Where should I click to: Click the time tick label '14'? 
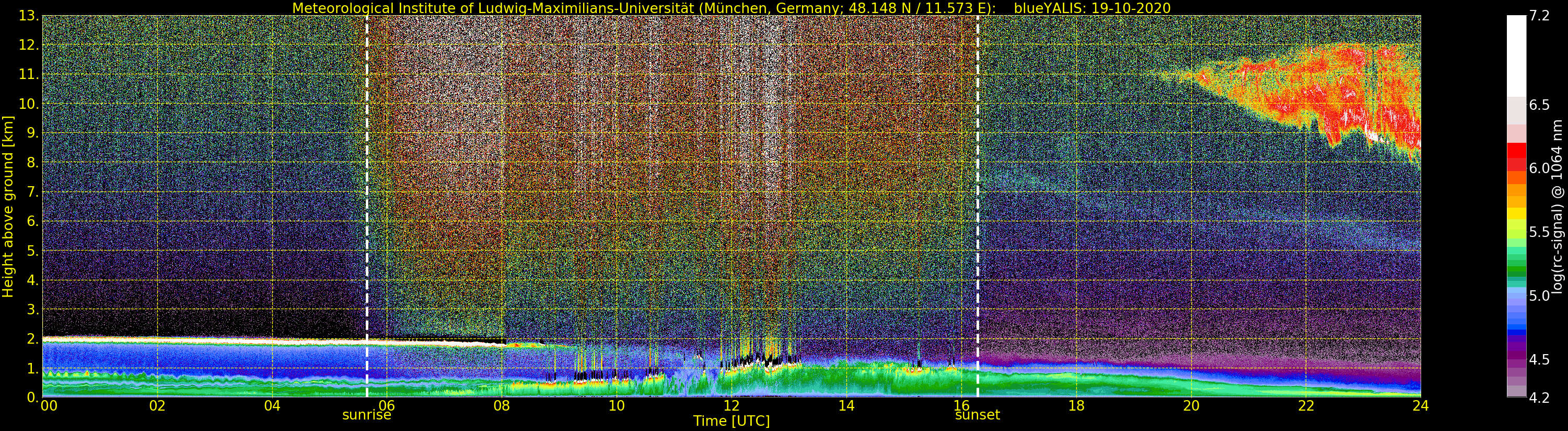(x=846, y=405)
